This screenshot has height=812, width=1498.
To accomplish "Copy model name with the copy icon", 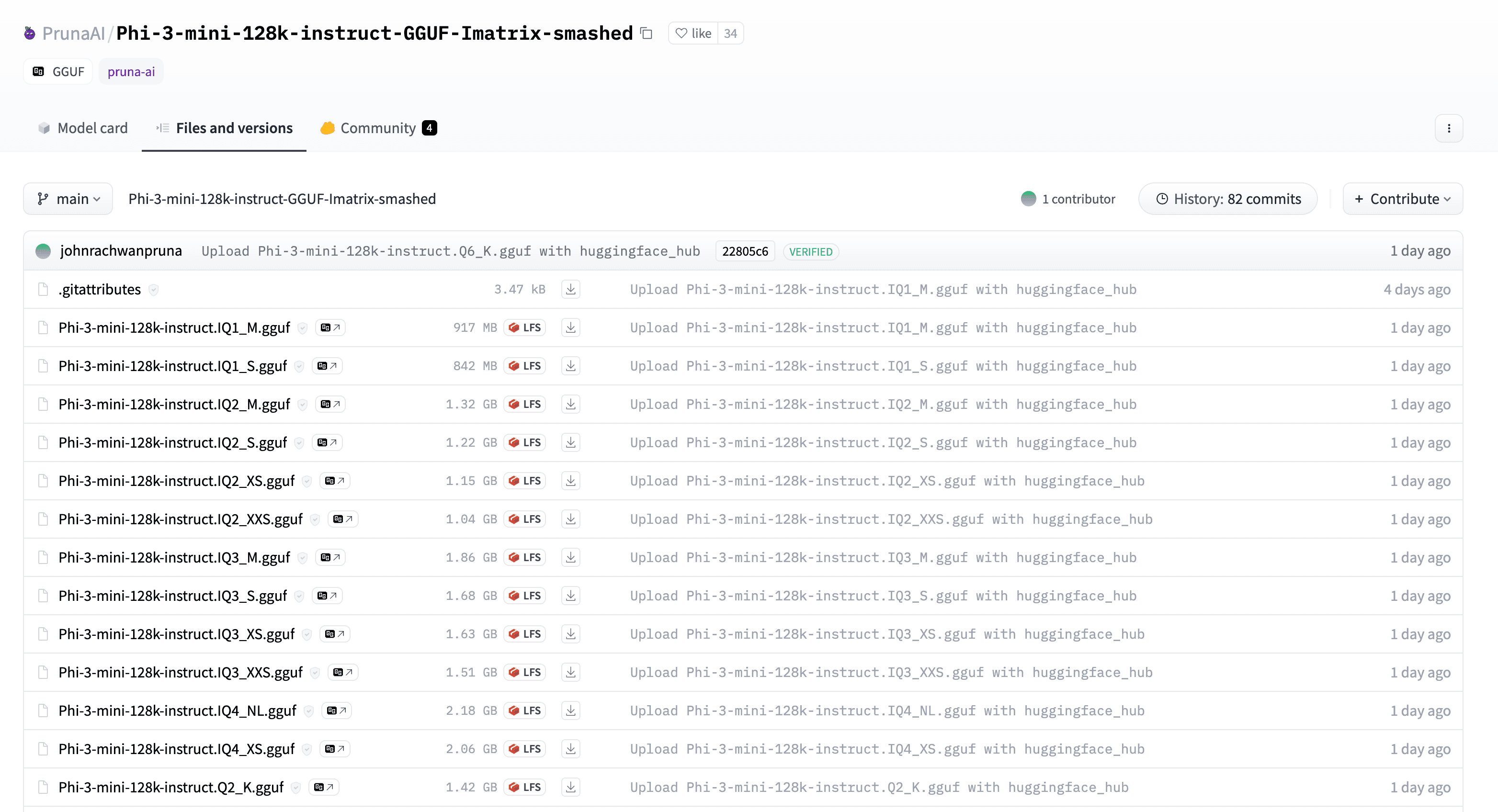I will click(x=646, y=33).
